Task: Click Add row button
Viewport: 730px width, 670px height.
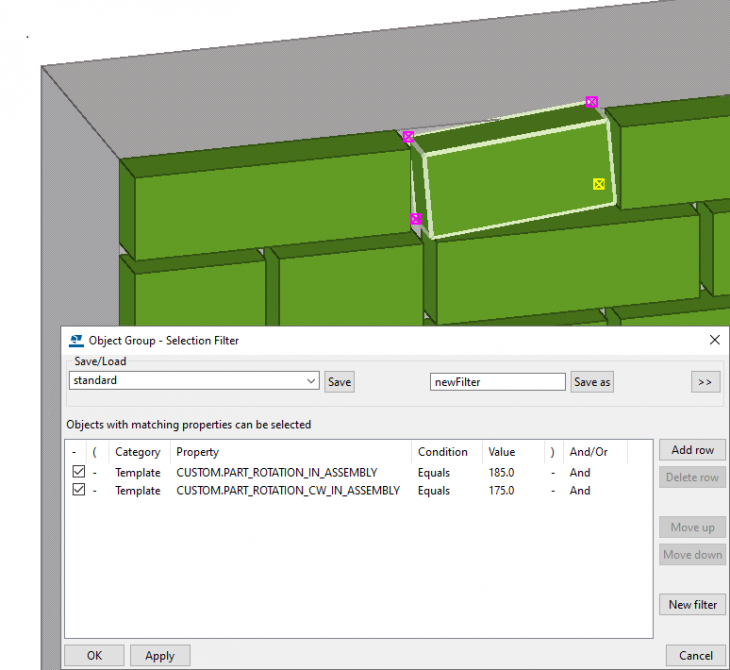Action: coord(692,450)
